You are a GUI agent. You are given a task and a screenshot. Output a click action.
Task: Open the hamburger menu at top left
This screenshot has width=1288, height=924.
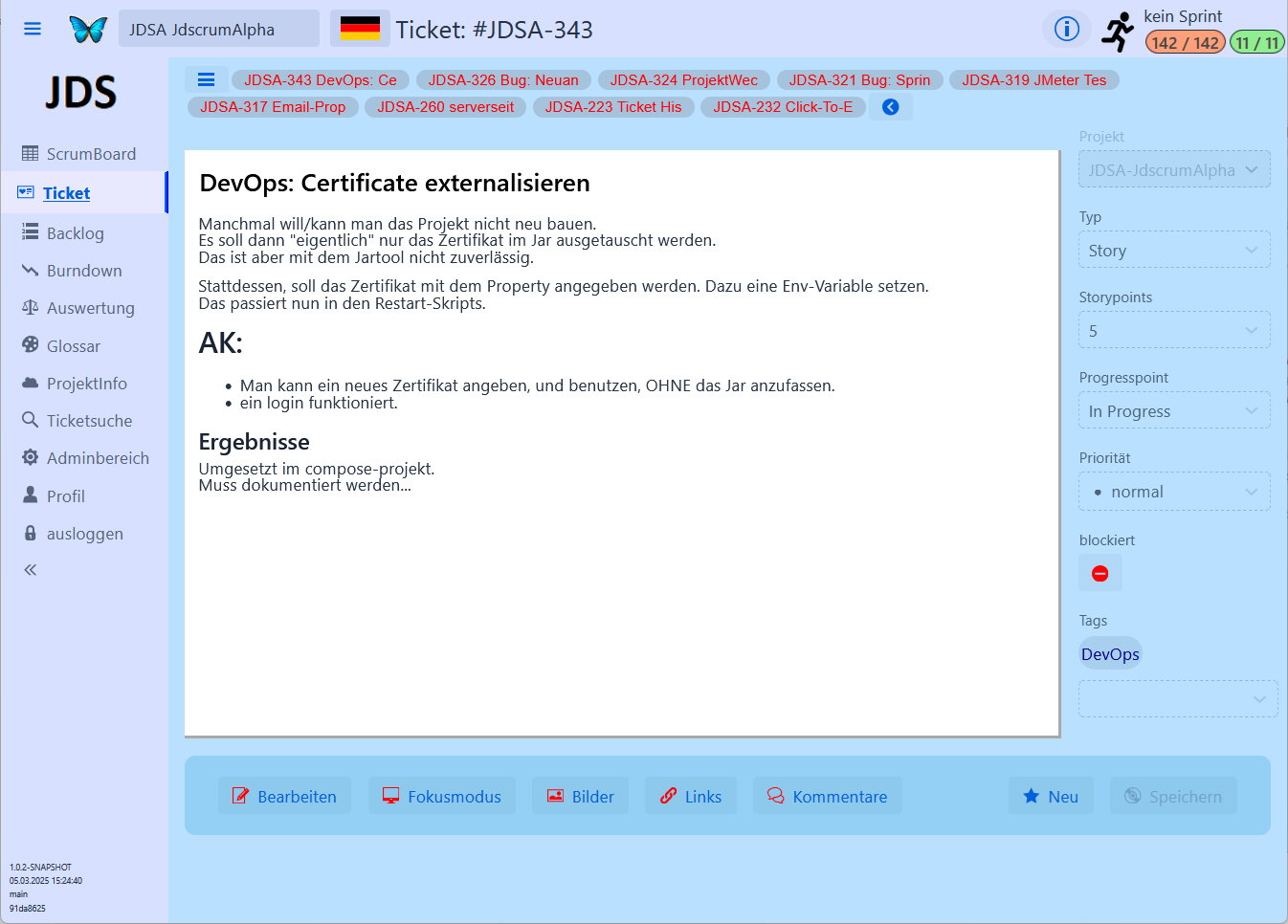[x=33, y=29]
